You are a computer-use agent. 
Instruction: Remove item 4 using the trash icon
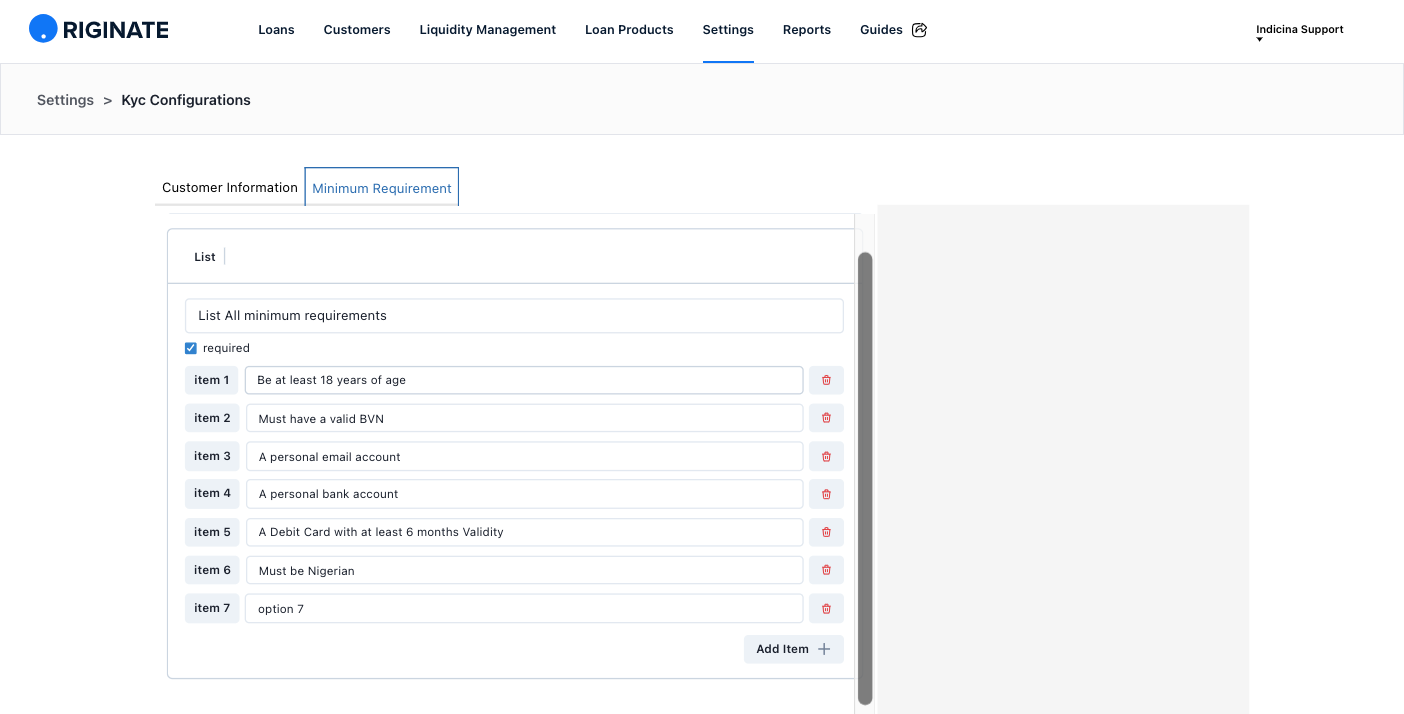(x=826, y=494)
